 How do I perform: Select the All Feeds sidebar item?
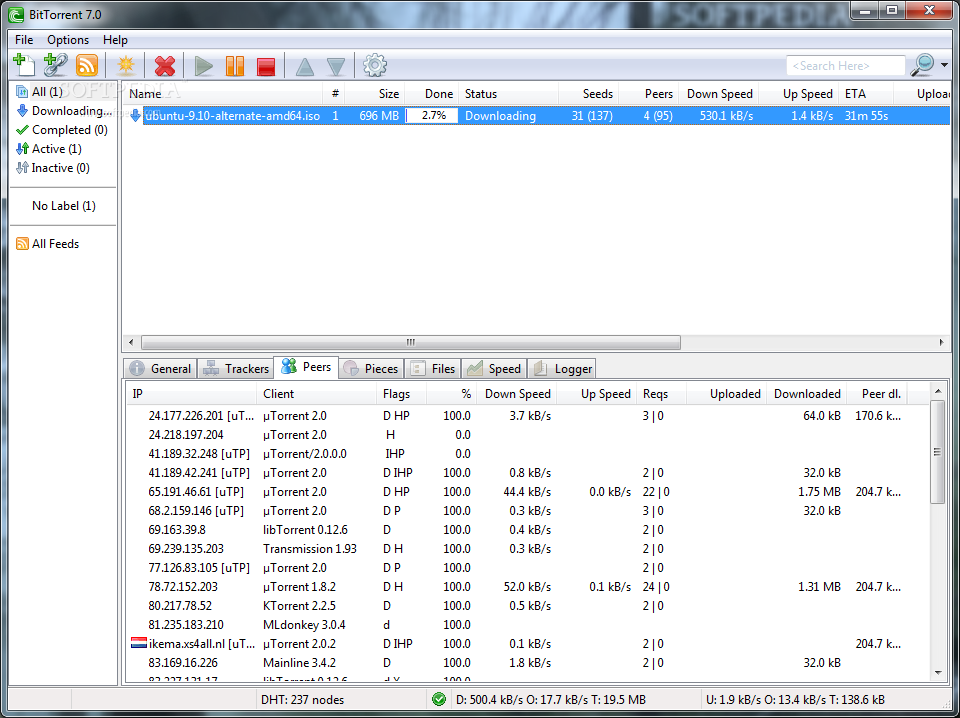point(55,244)
